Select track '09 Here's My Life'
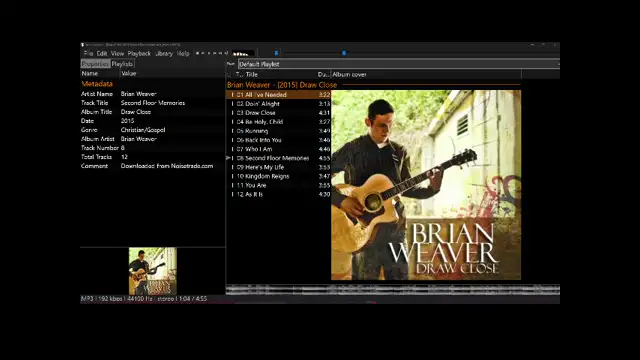640x360 pixels. 278,167
